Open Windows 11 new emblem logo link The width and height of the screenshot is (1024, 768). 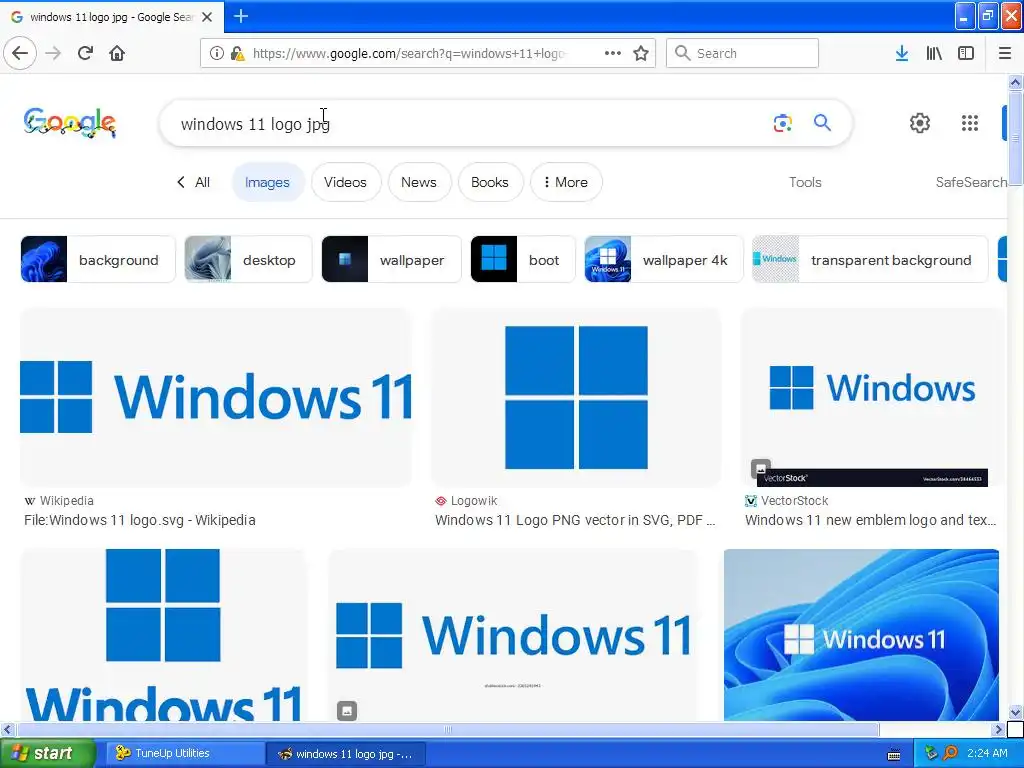point(871,520)
